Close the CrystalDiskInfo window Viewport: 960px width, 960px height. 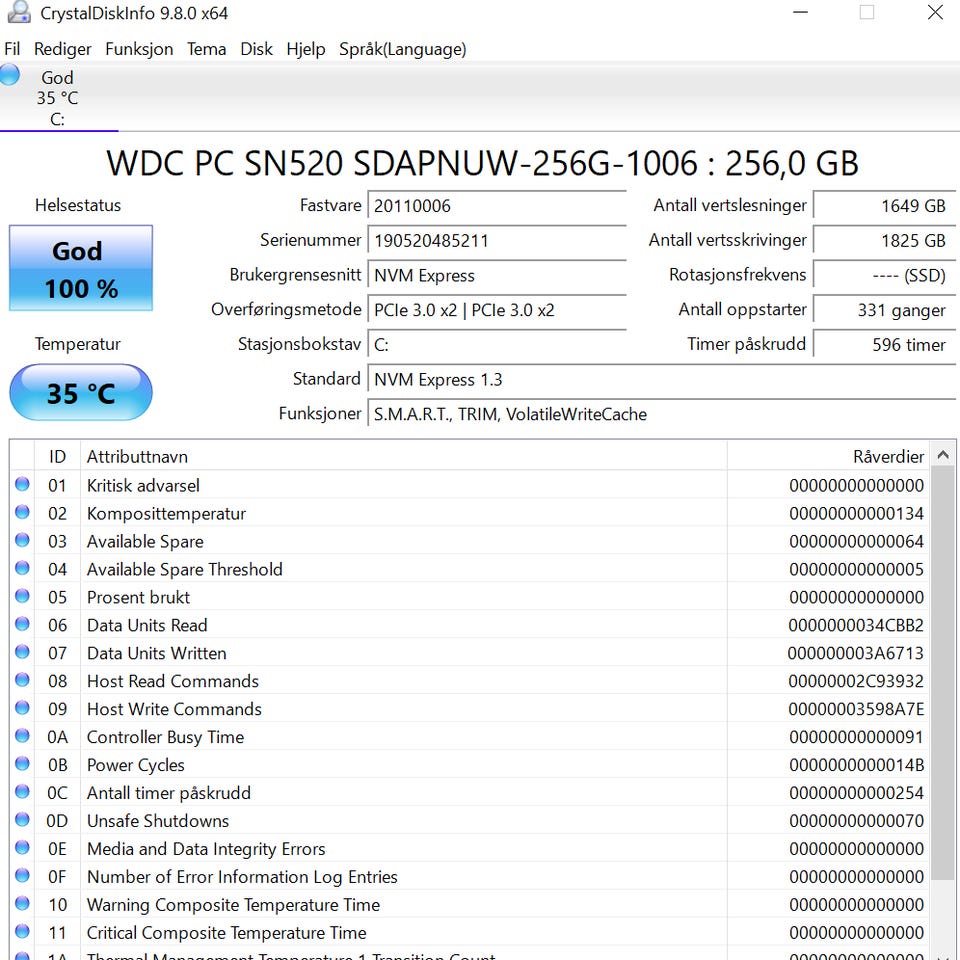(935, 12)
